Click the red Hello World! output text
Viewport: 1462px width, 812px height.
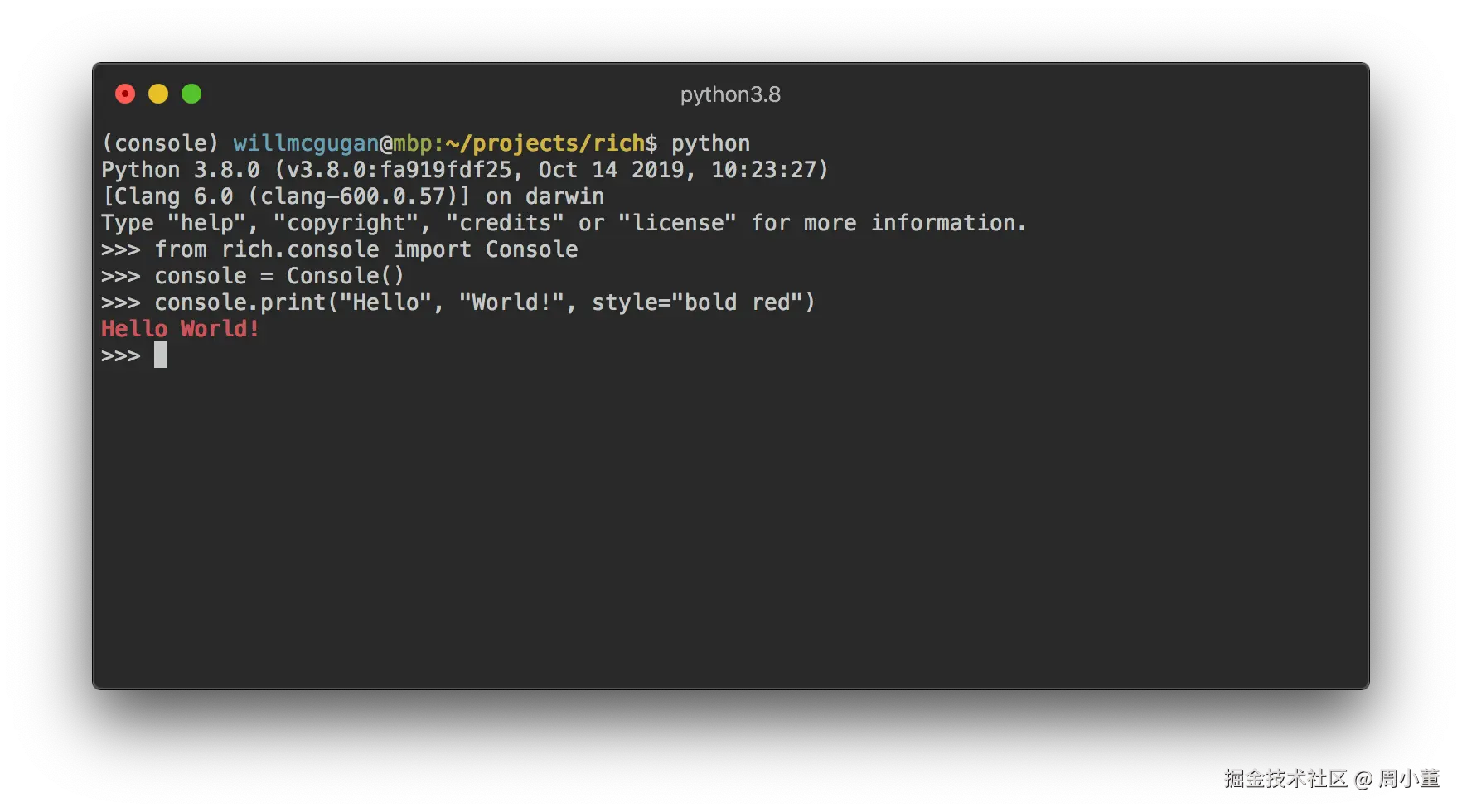click(x=180, y=329)
